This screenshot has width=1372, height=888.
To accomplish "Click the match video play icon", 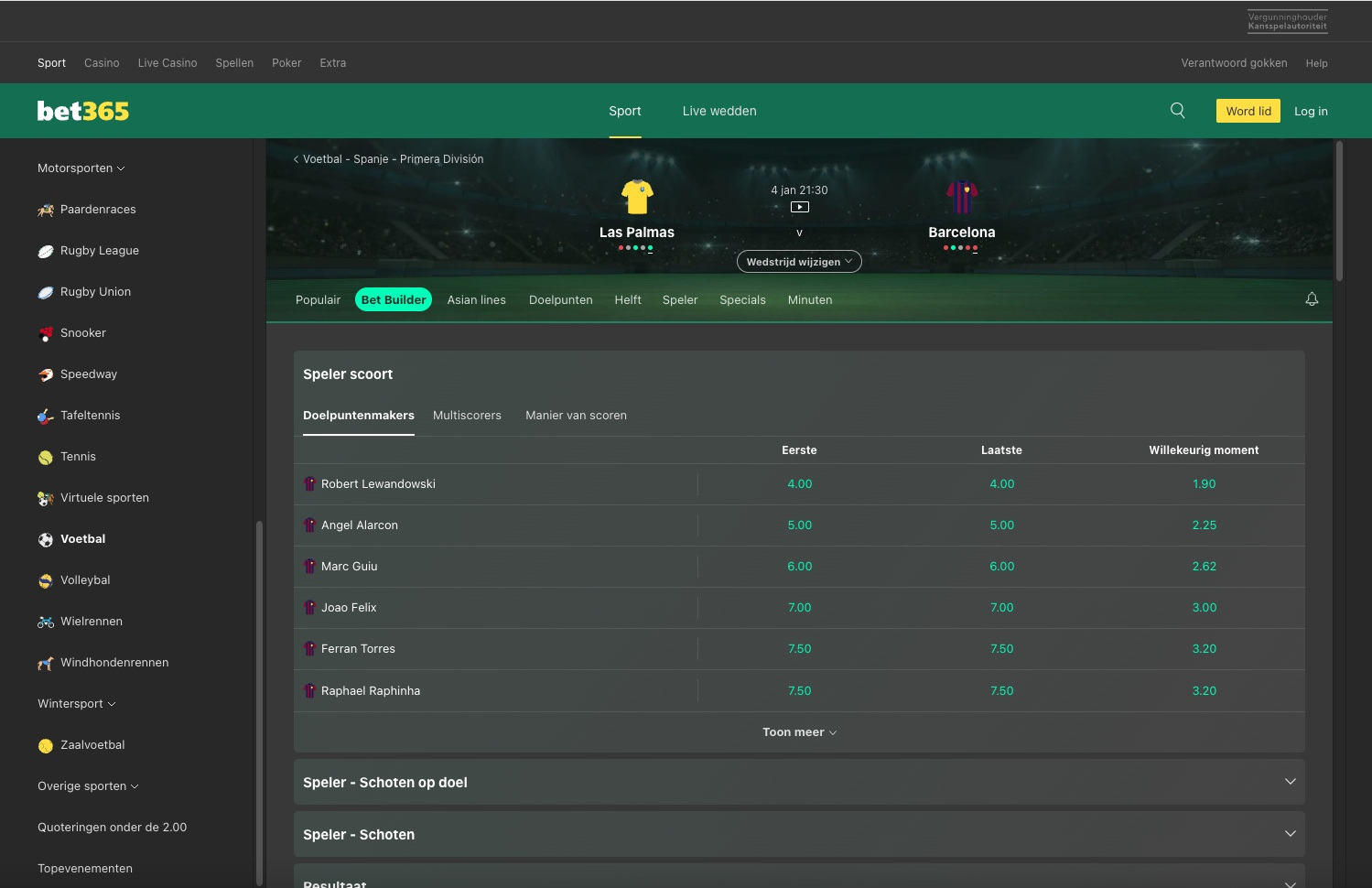I will pos(799,207).
